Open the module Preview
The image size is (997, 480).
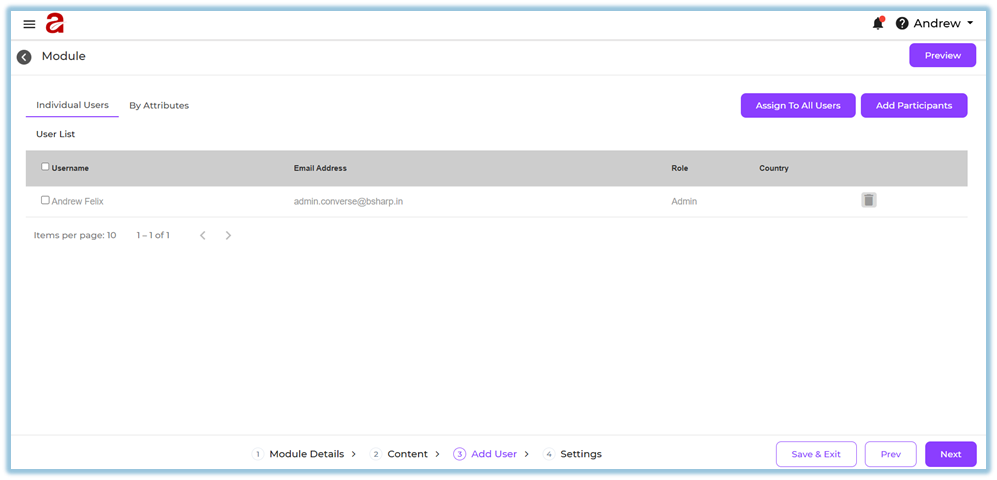tap(942, 56)
